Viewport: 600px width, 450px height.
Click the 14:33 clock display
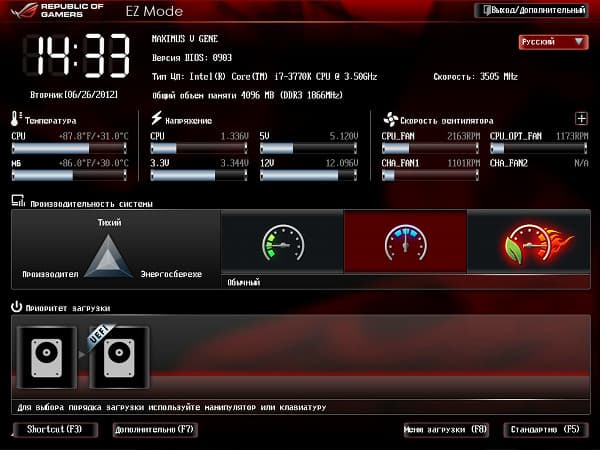[76, 56]
